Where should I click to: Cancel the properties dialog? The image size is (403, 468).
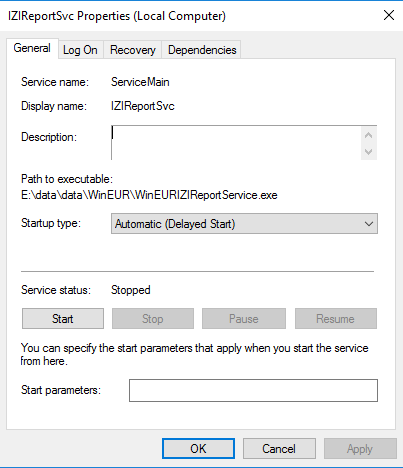click(279, 449)
